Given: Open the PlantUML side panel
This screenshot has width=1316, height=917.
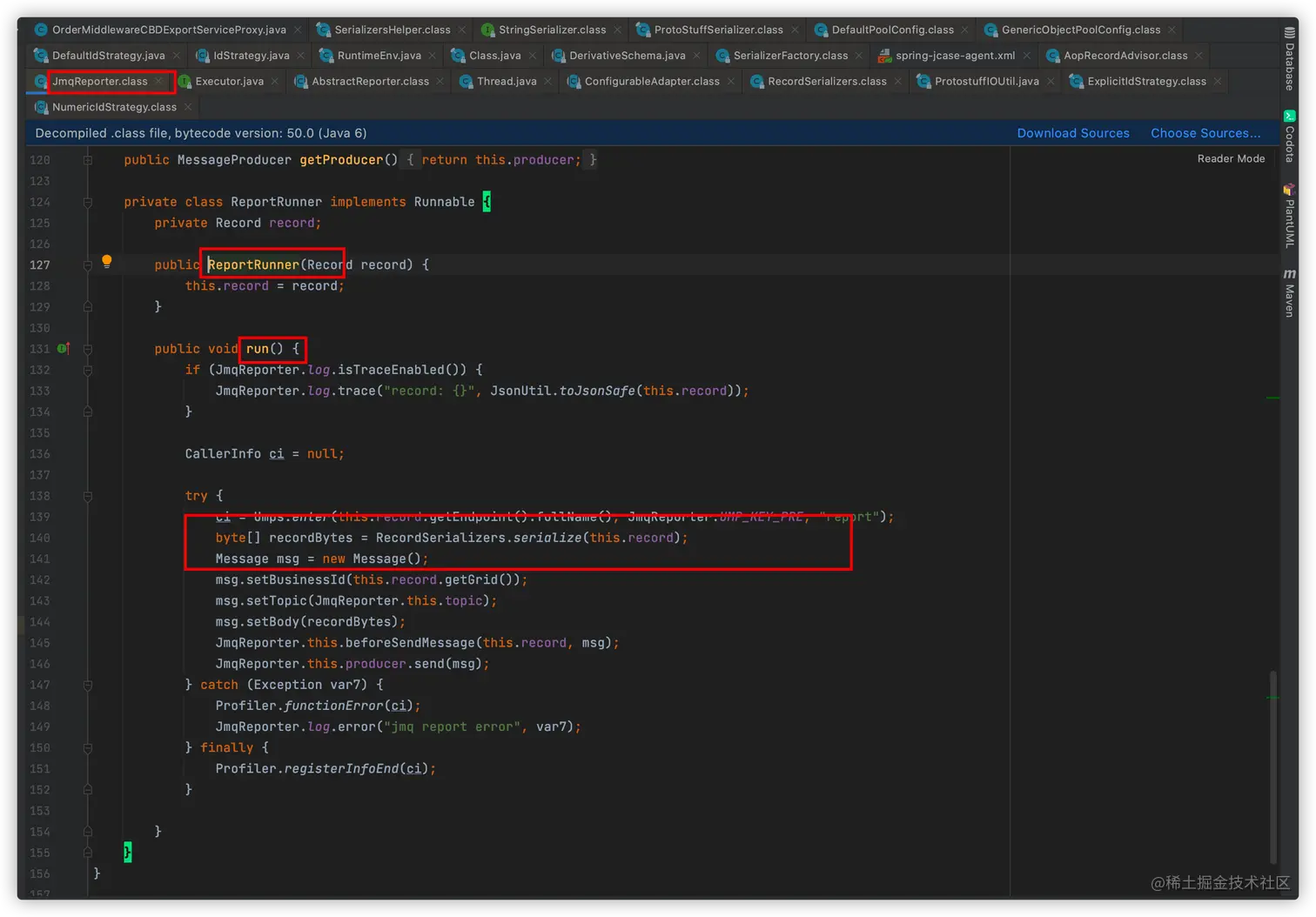Looking at the screenshot, I should point(1289,215).
